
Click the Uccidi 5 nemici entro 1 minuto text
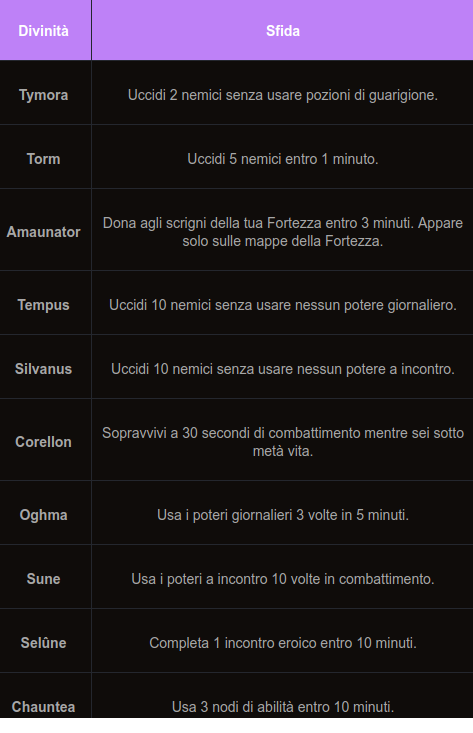tap(283, 159)
